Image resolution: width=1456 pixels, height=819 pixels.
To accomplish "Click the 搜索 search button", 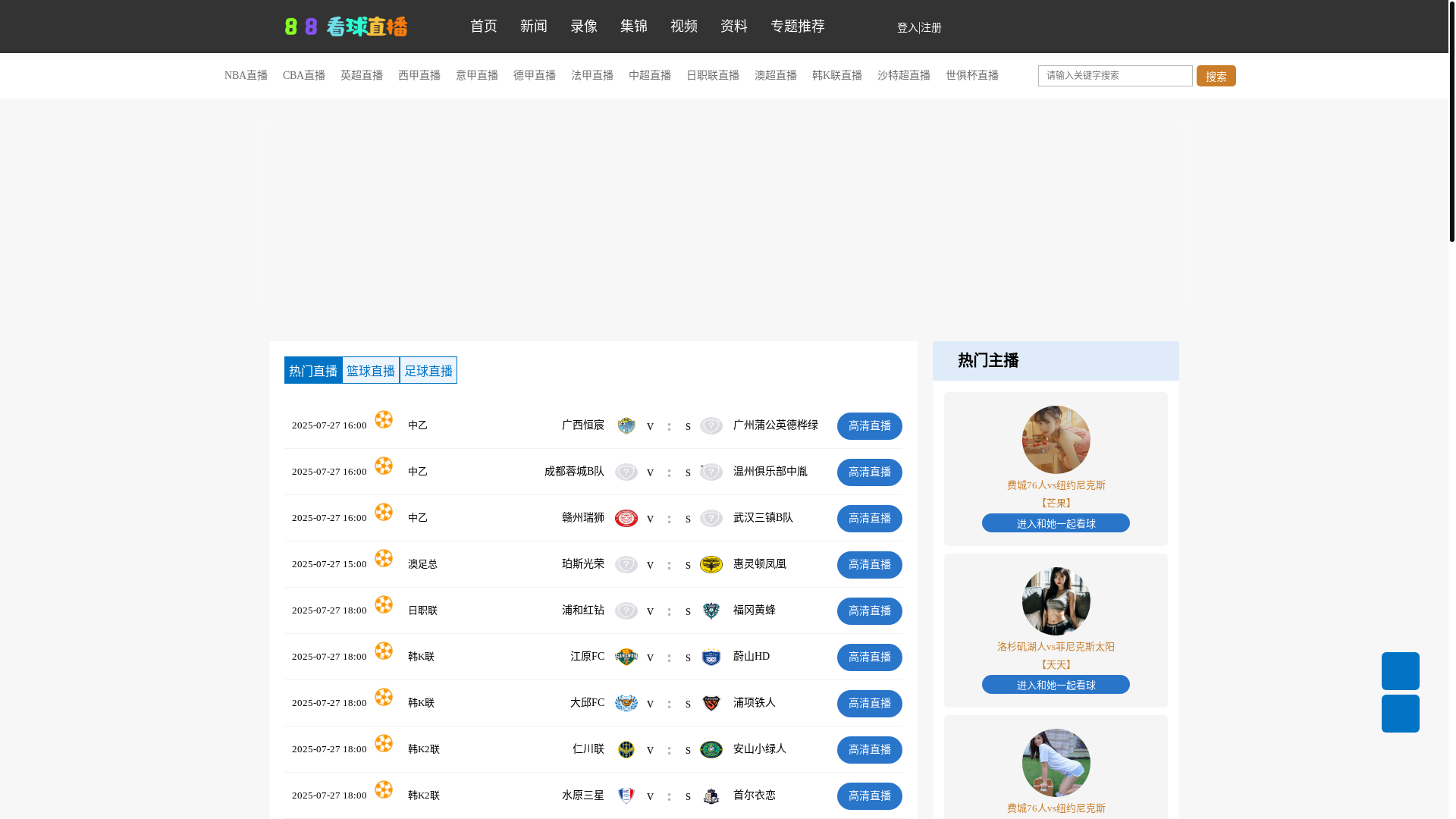I will (1216, 76).
